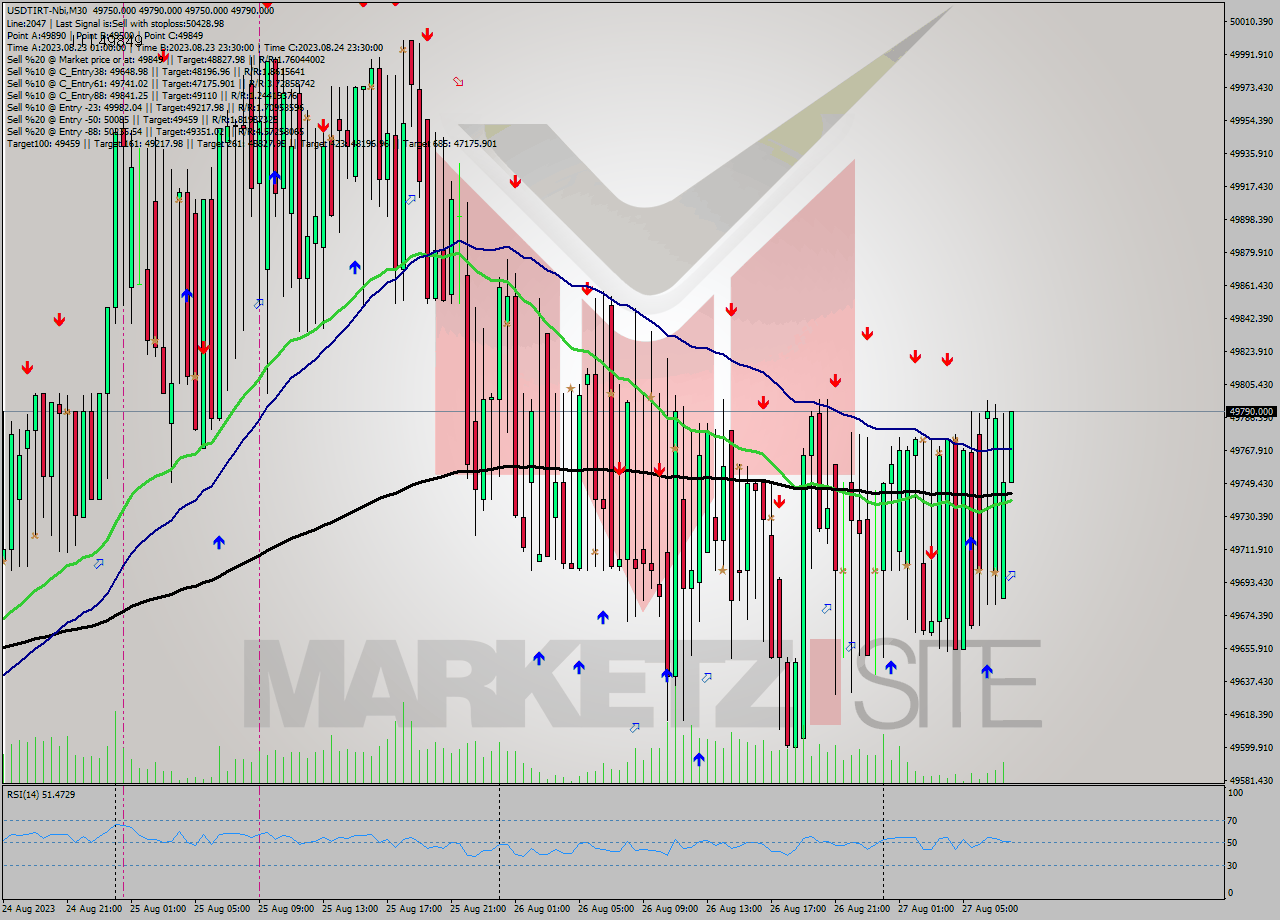Select the red sell arrow at the far left edge

click(27, 368)
